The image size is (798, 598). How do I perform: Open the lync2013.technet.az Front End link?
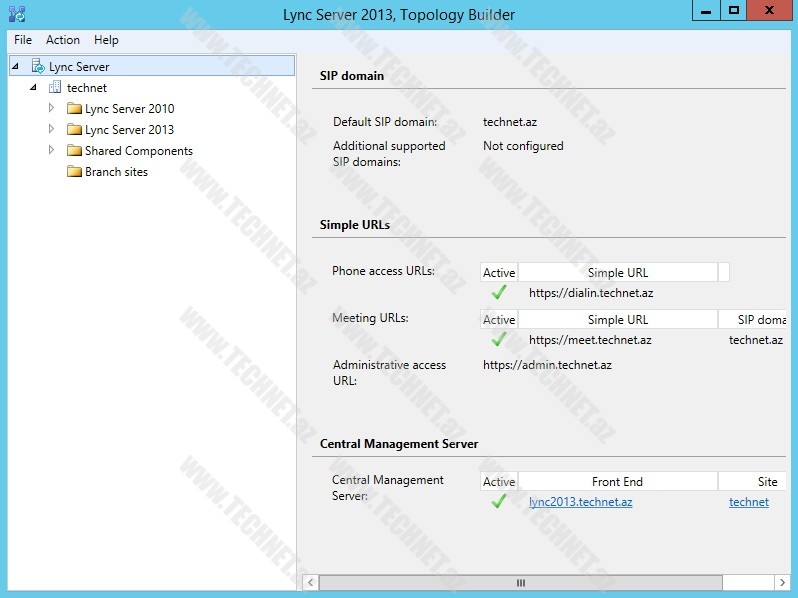pyautogui.click(x=580, y=502)
